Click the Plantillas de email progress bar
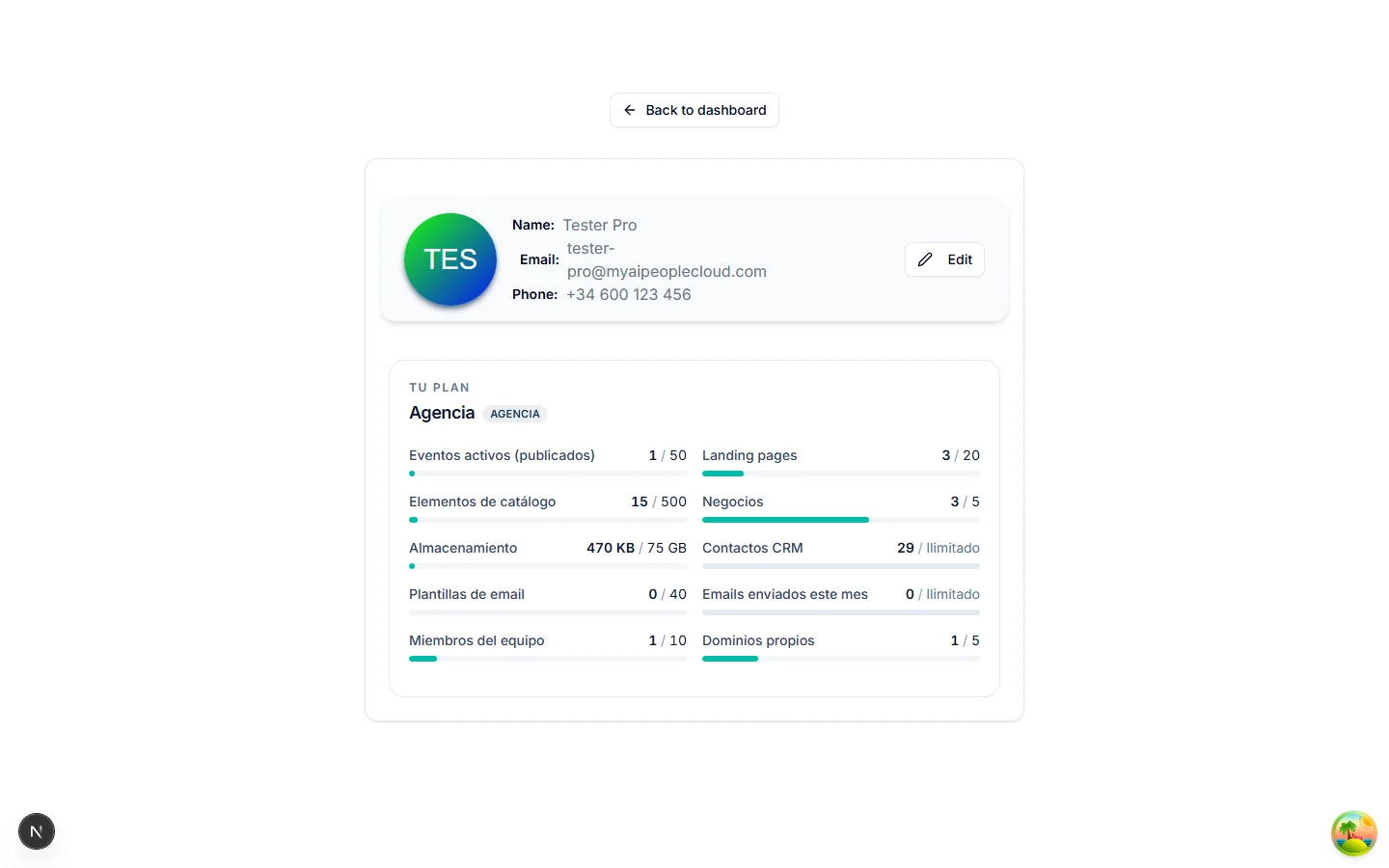 pos(548,612)
